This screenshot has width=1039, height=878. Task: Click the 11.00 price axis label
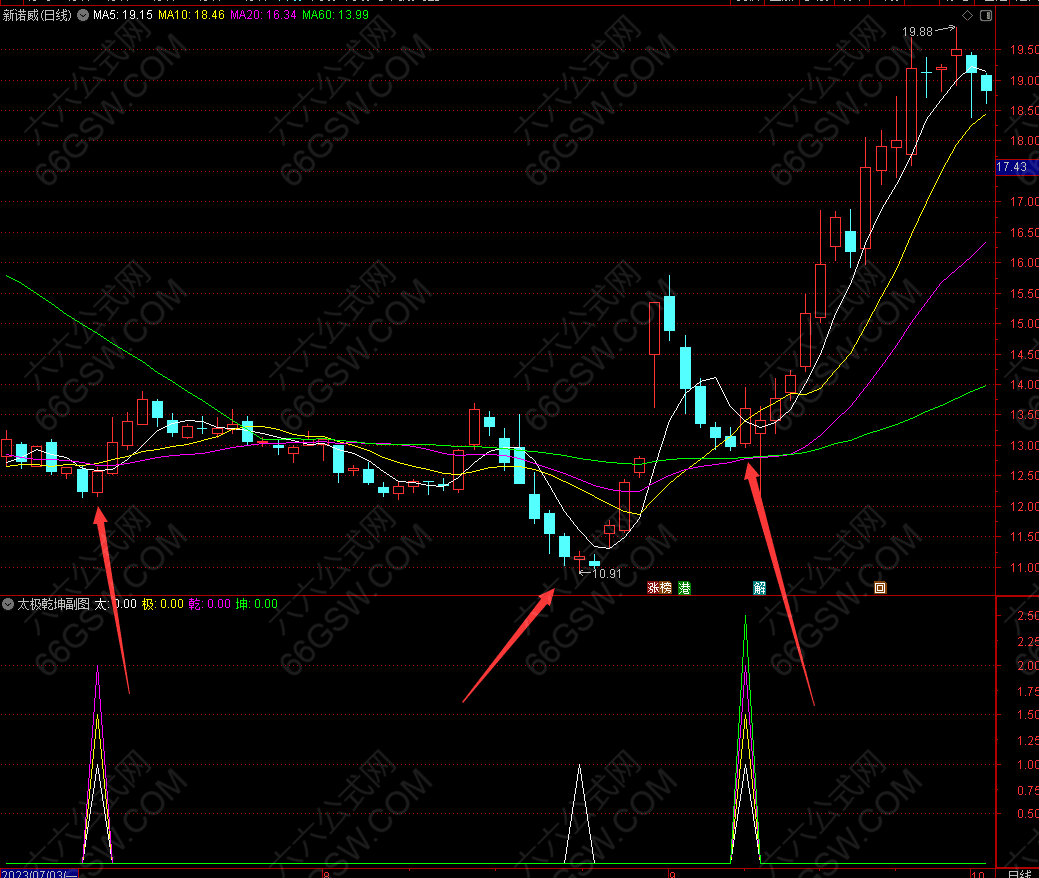click(x=1024, y=567)
